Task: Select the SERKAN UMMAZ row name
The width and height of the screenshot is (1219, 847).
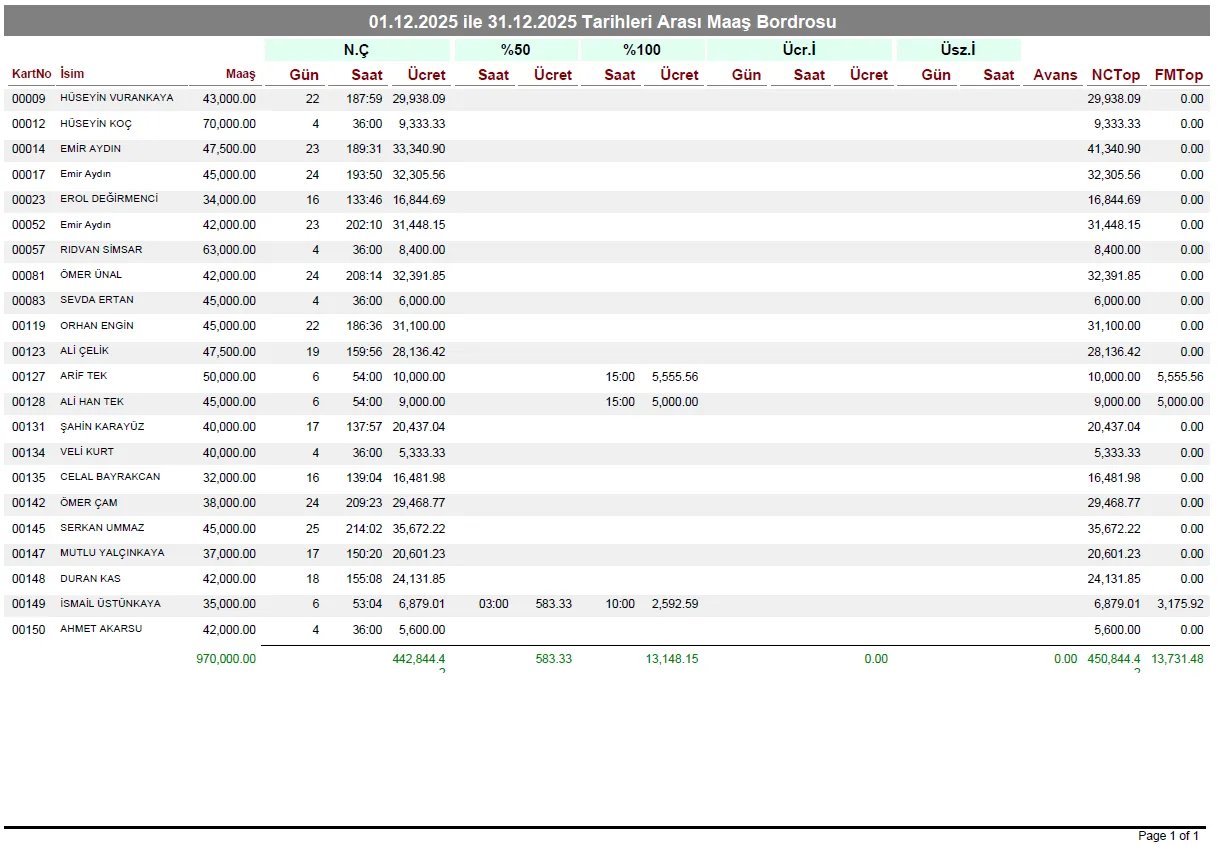Action: pyautogui.click(x=102, y=528)
